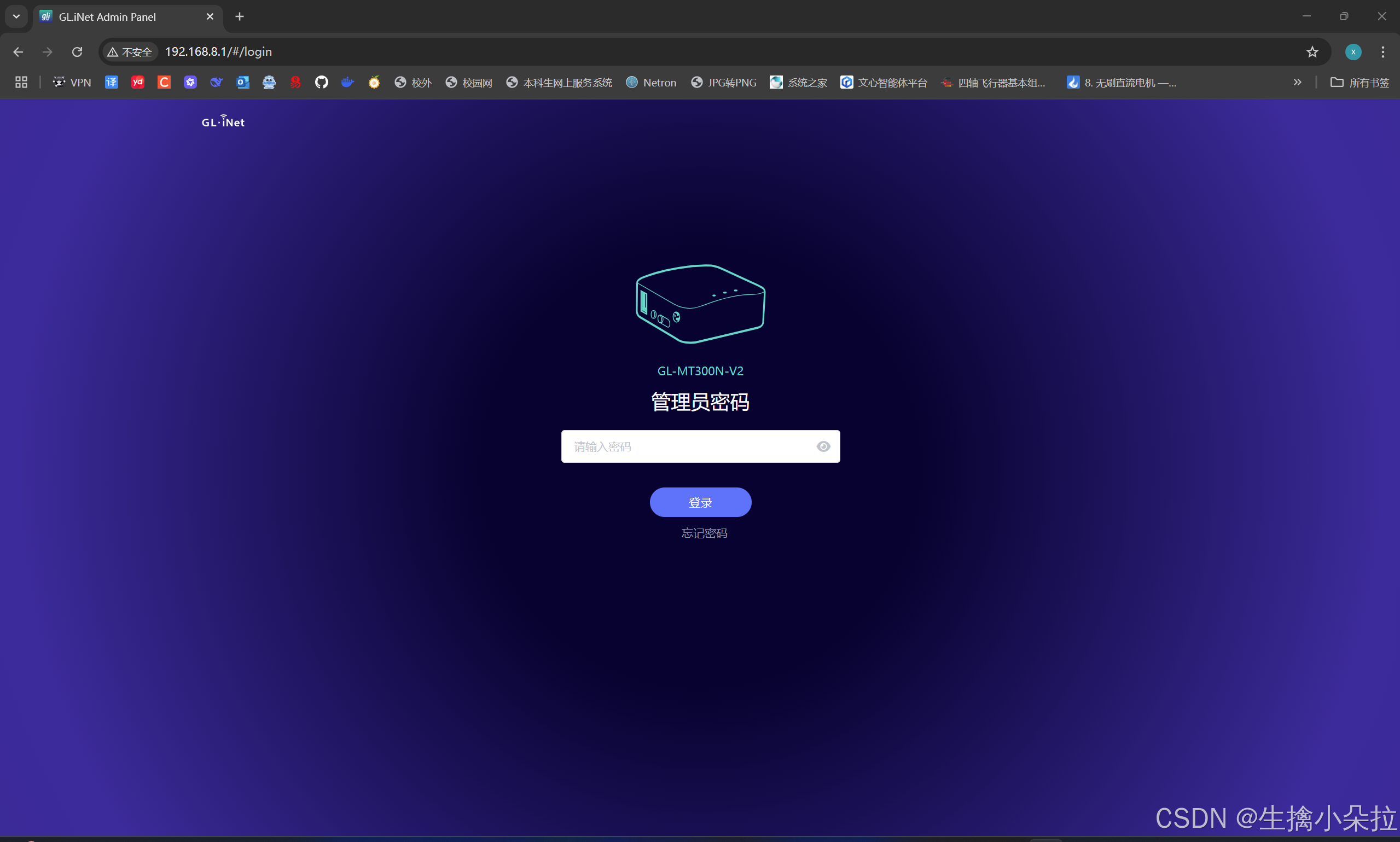The image size is (1400, 842).
Task: Open the GitHub bookmark icon
Action: pos(322,82)
